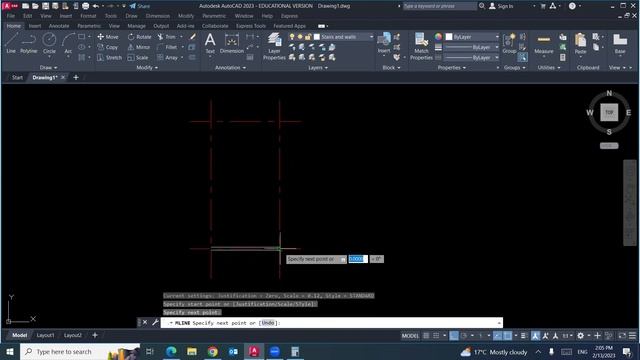Select the Polyline tool
This screenshot has width=640, height=360.
29,43
